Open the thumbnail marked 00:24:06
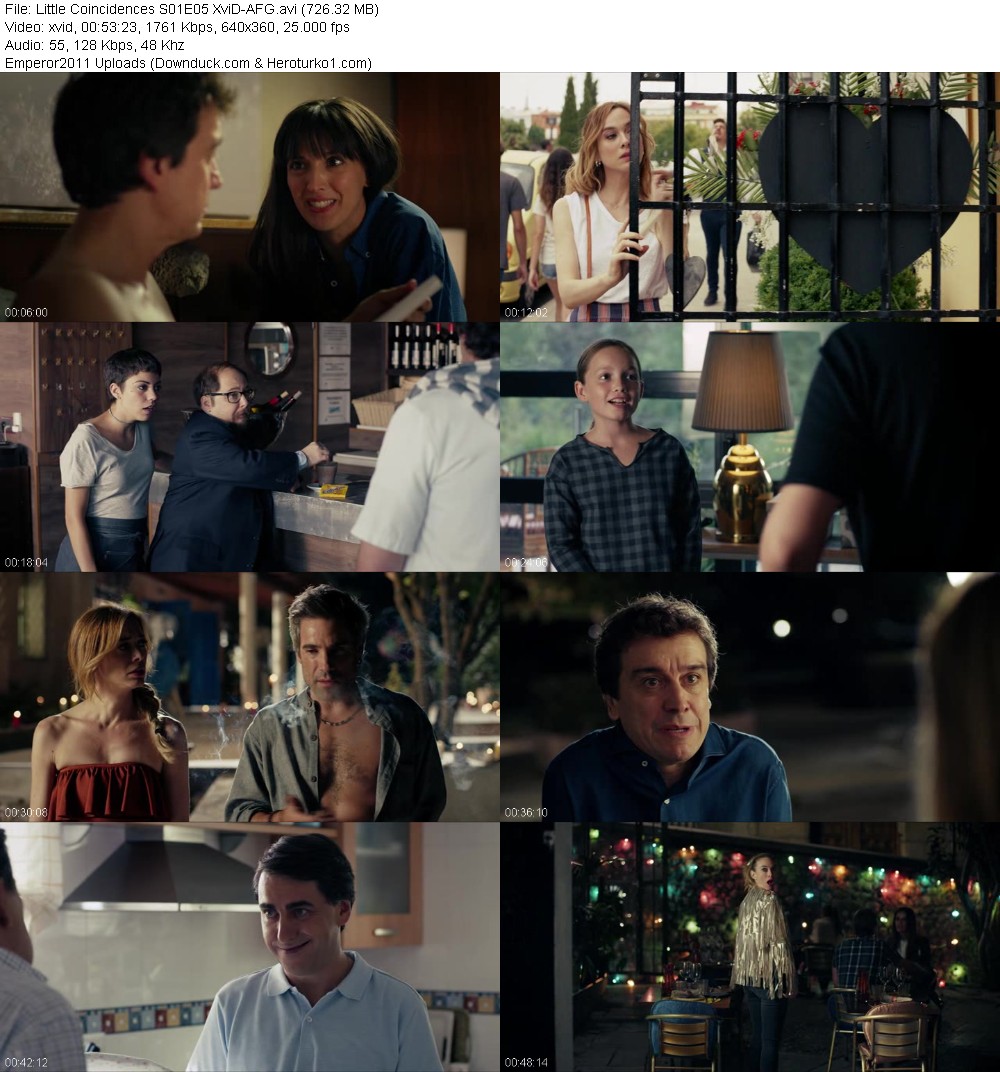1000x1072 pixels. coord(750,447)
